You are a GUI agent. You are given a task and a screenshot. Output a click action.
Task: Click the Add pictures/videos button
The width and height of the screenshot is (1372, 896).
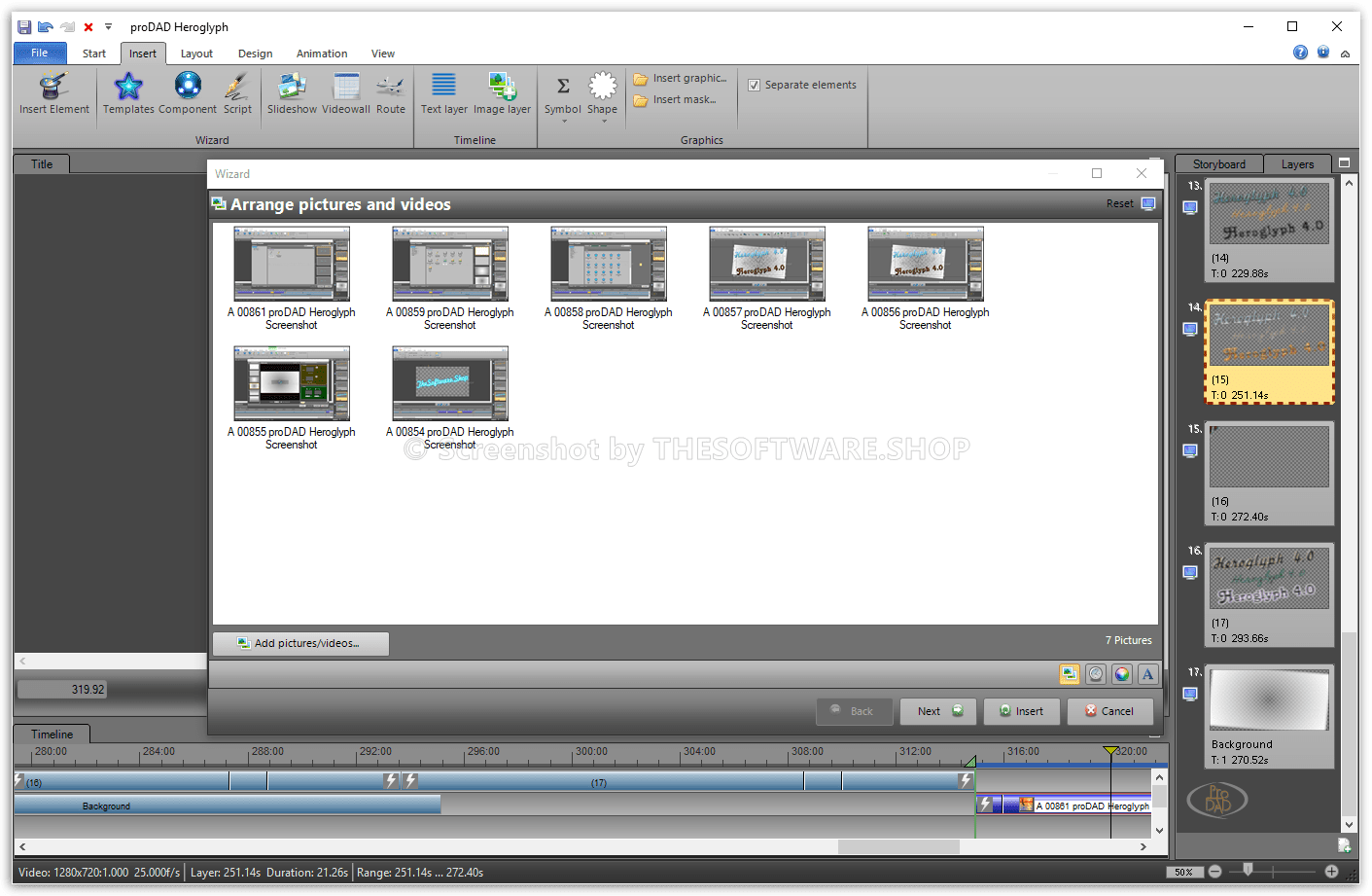tap(300, 643)
